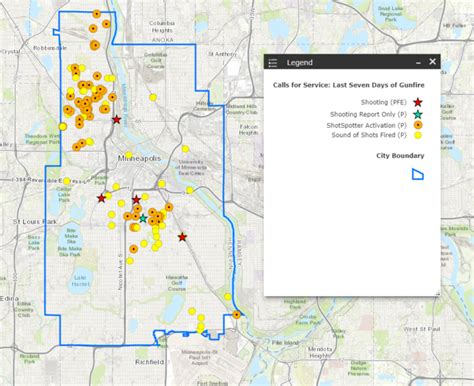Click the yellow Sound of Shots Fired legend symbol

[x=418, y=135]
